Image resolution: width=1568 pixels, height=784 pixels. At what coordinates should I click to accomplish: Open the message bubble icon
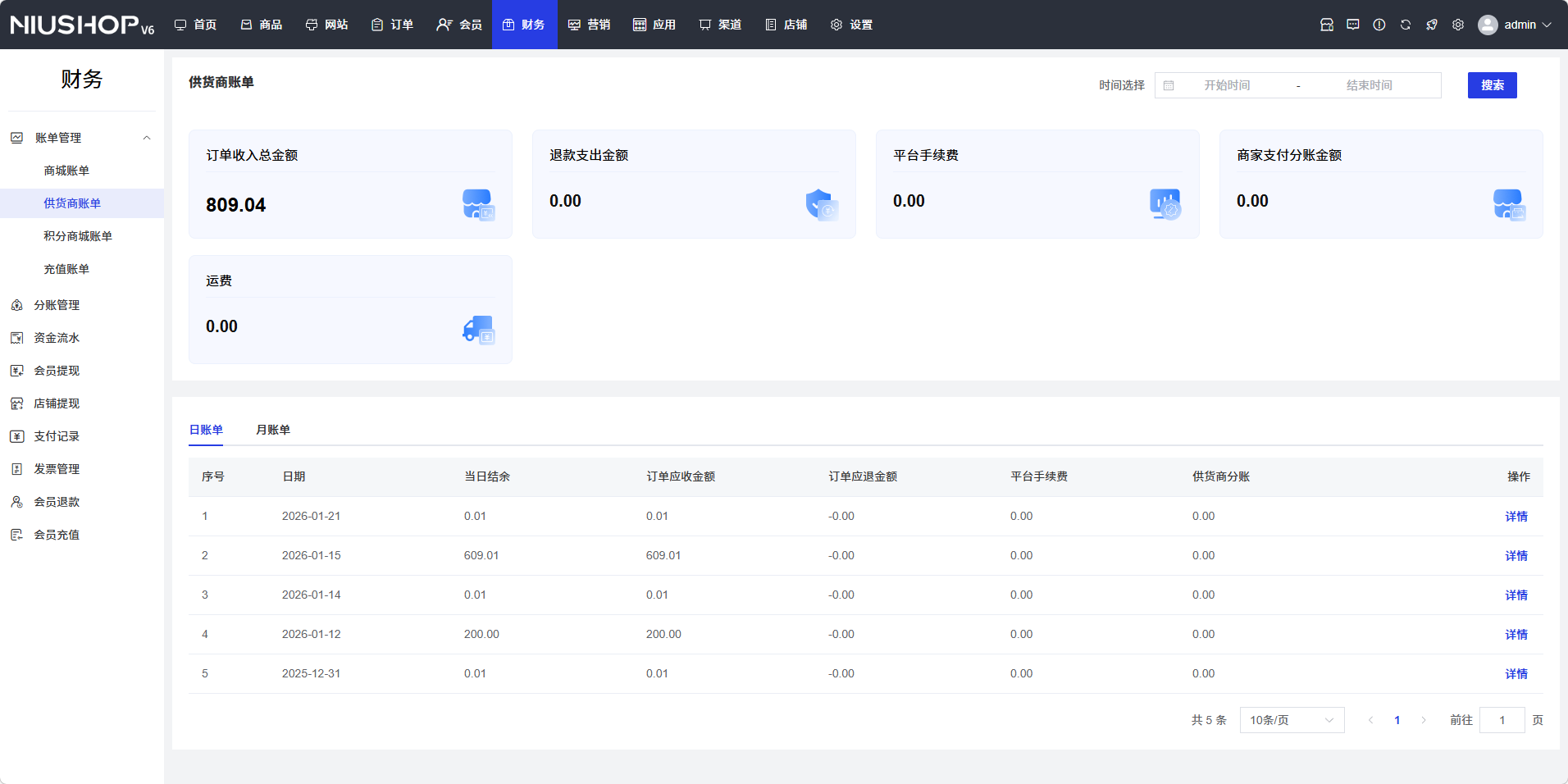pos(1353,25)
